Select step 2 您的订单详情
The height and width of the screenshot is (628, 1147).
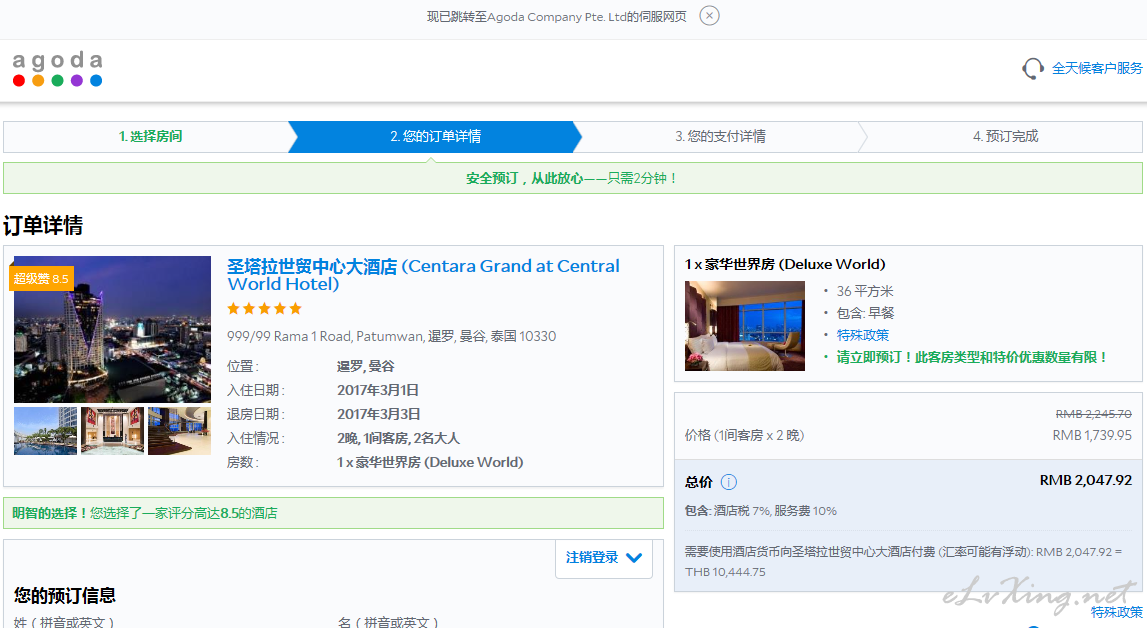pyautogui.click(x=435, y=137)
